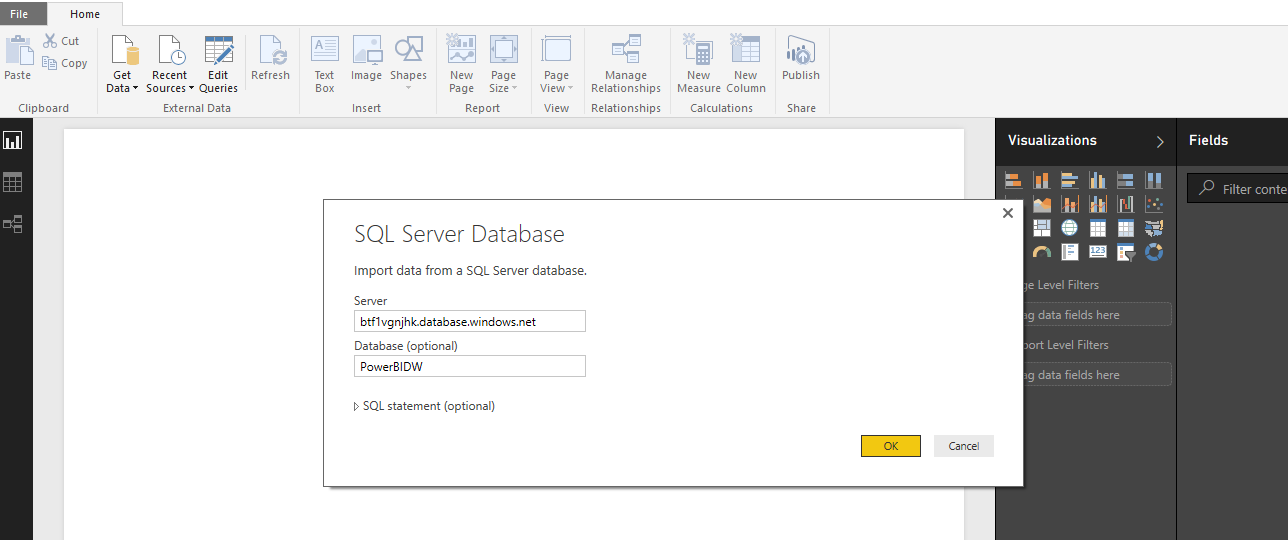Paste from the clipboard group
Screen dimensions: 1288x540
click(18, 58)
